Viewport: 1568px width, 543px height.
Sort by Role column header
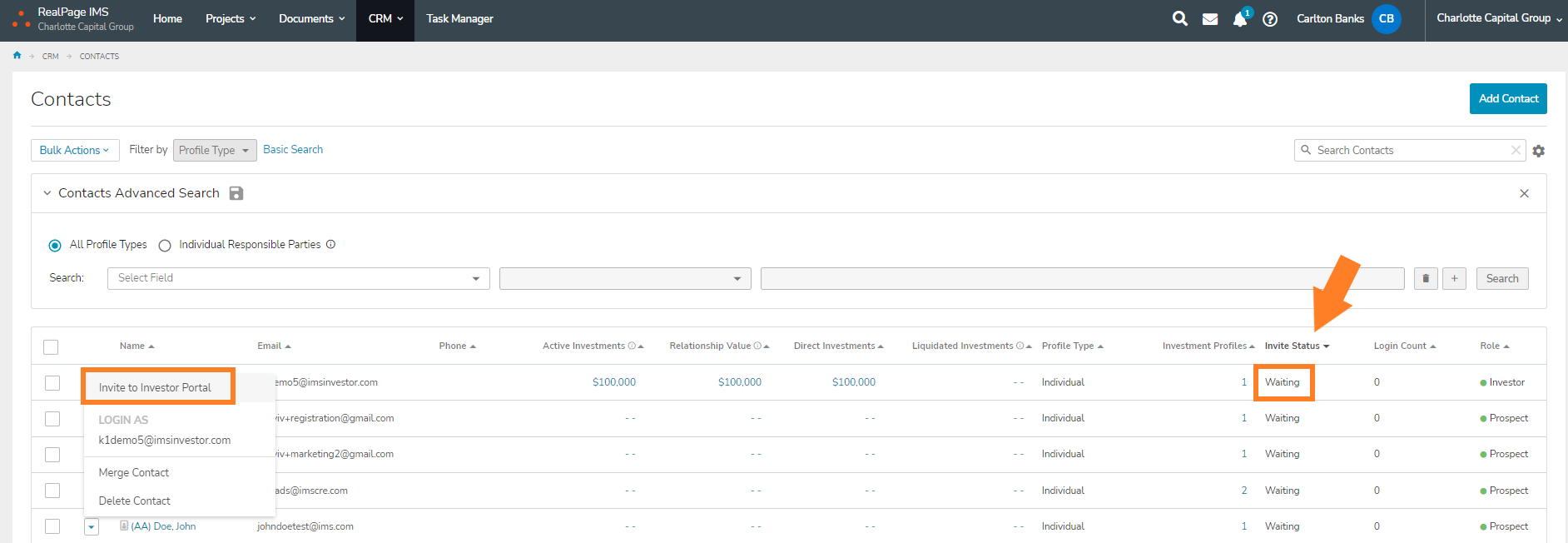point(1495,346)
